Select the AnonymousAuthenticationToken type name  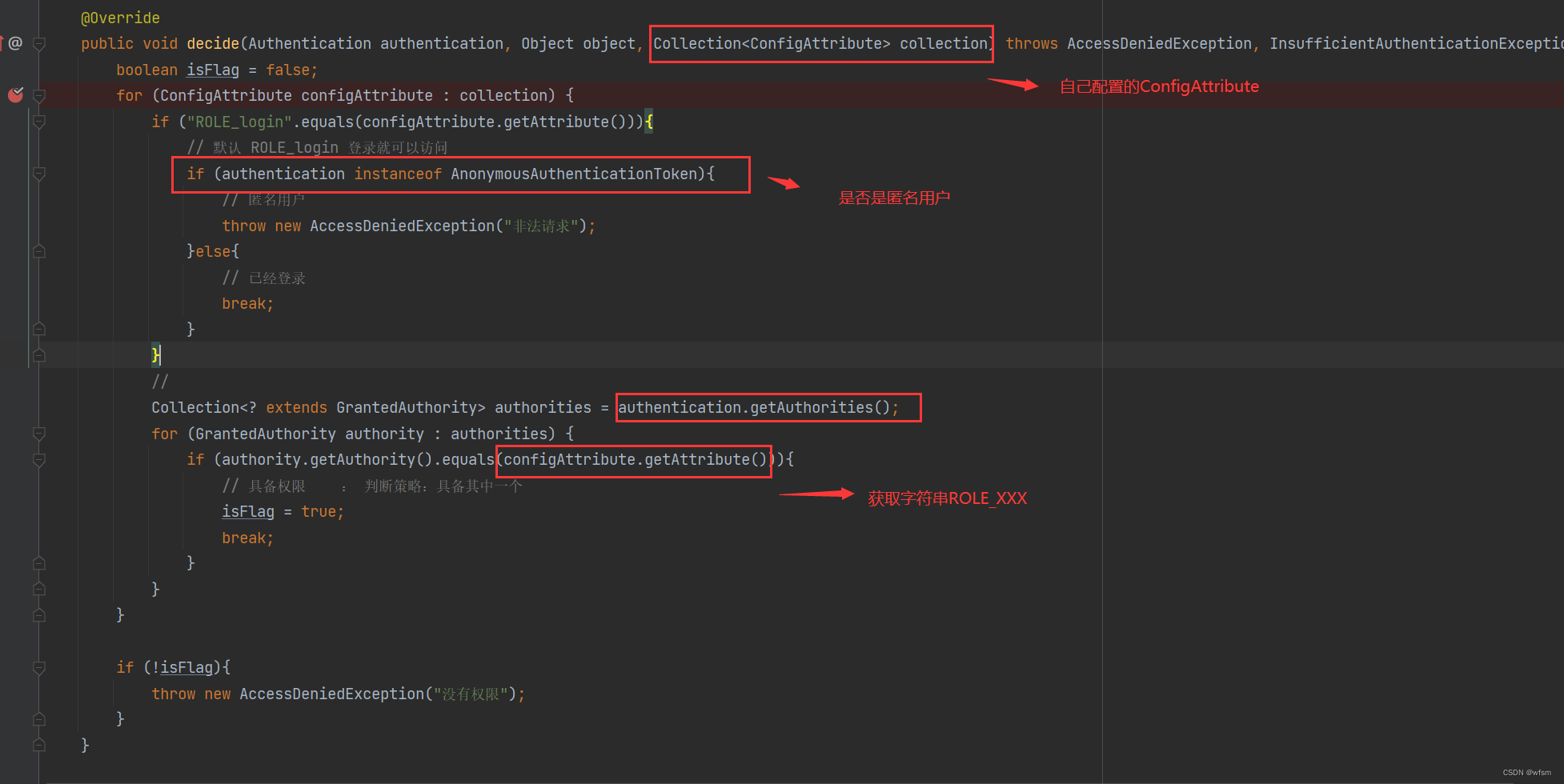point(578,174)
